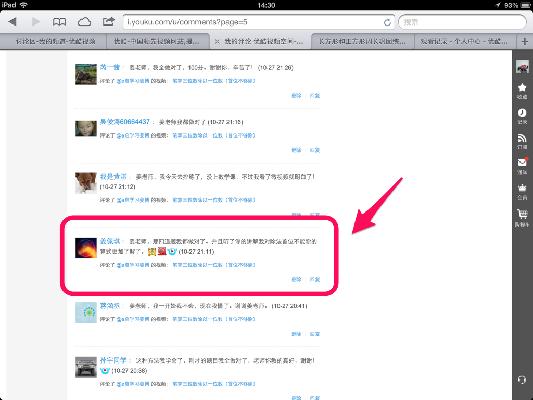Click the headset support icon in sidebar
The image size is (533, 400).
coord(522,380)
